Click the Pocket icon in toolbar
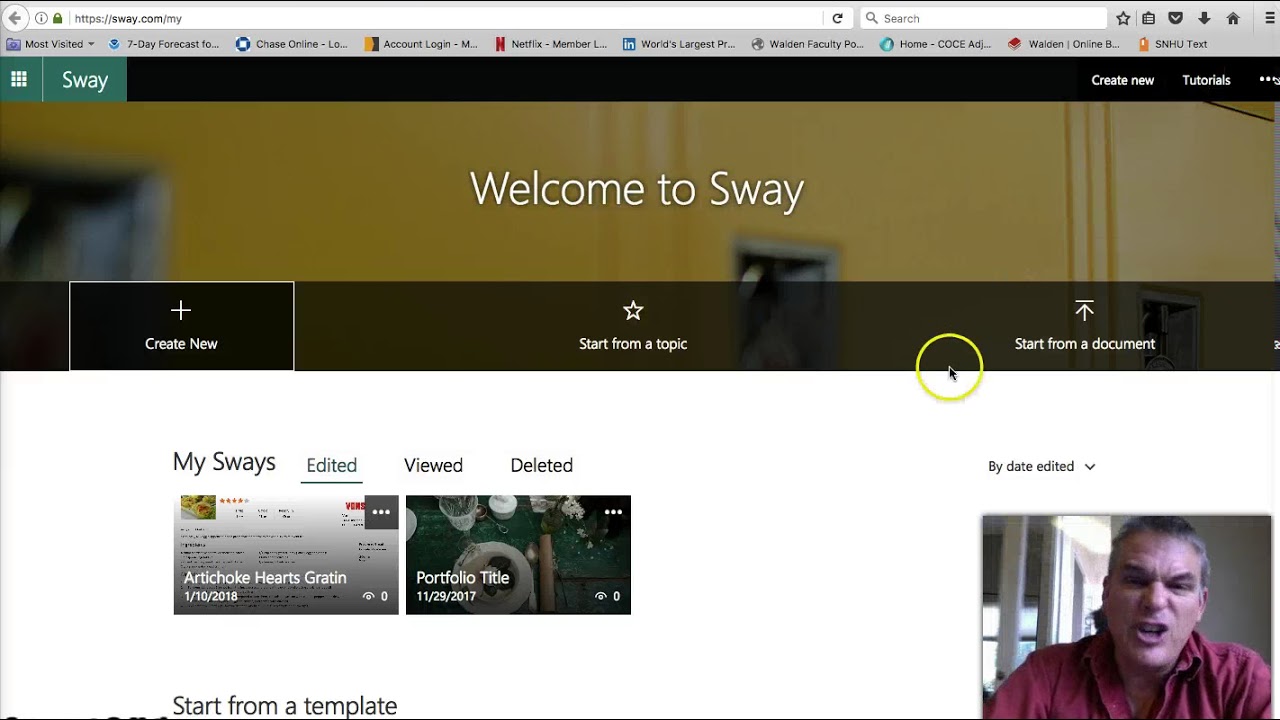Image resolution: width=1280 pixels, height=720 pixels. tap(1176, 18)
